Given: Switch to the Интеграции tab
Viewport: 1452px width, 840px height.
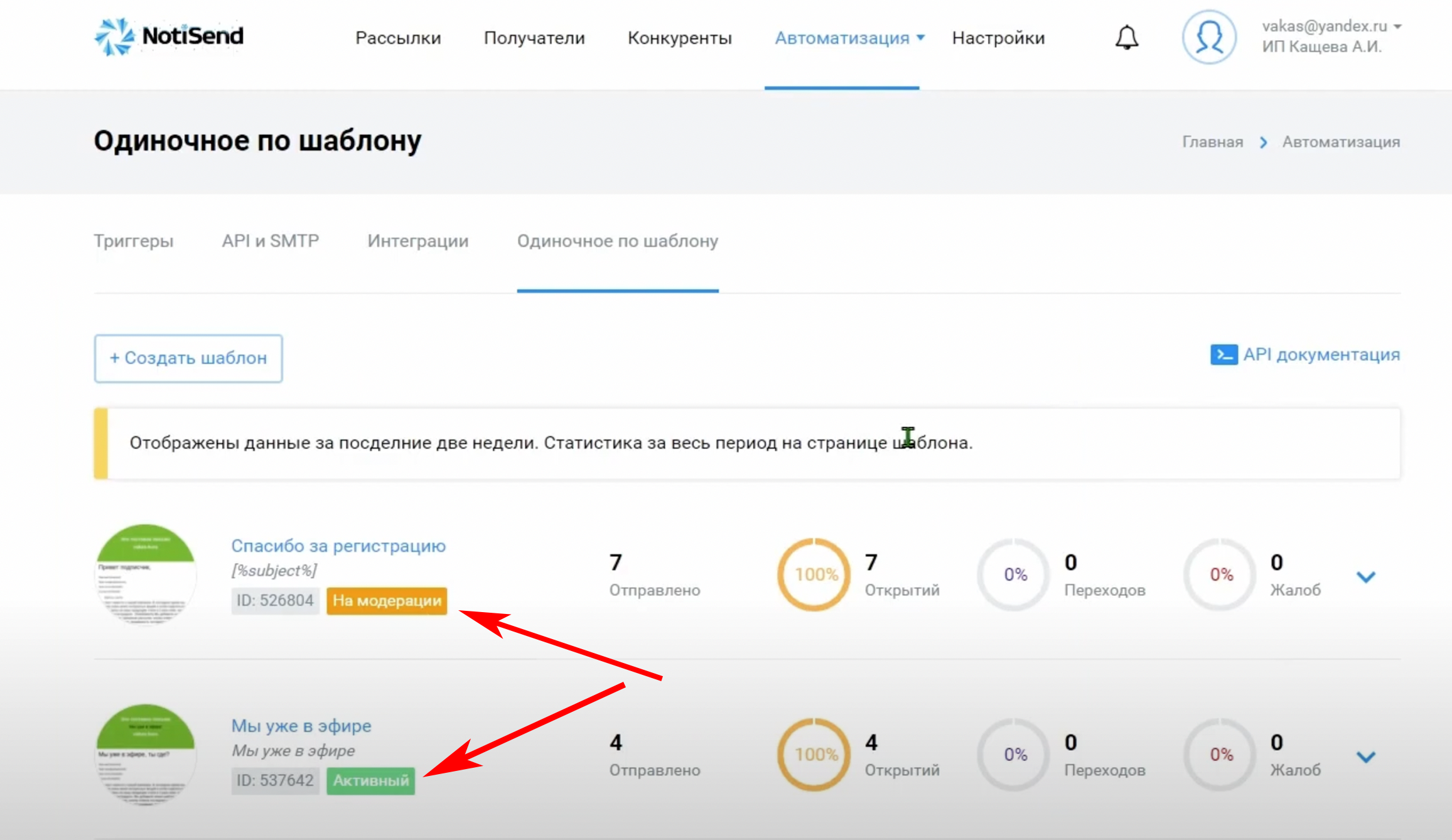Looking at the screenshot, I should (x=418, y=241).
